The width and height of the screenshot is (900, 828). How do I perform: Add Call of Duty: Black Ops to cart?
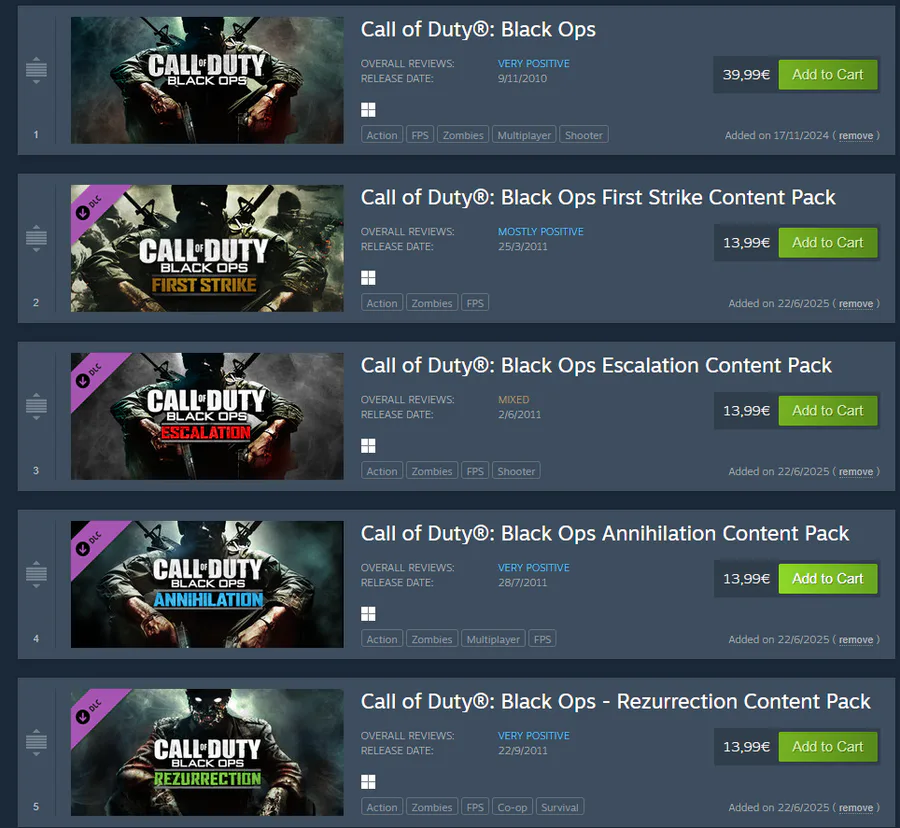(x=828, y=75)
